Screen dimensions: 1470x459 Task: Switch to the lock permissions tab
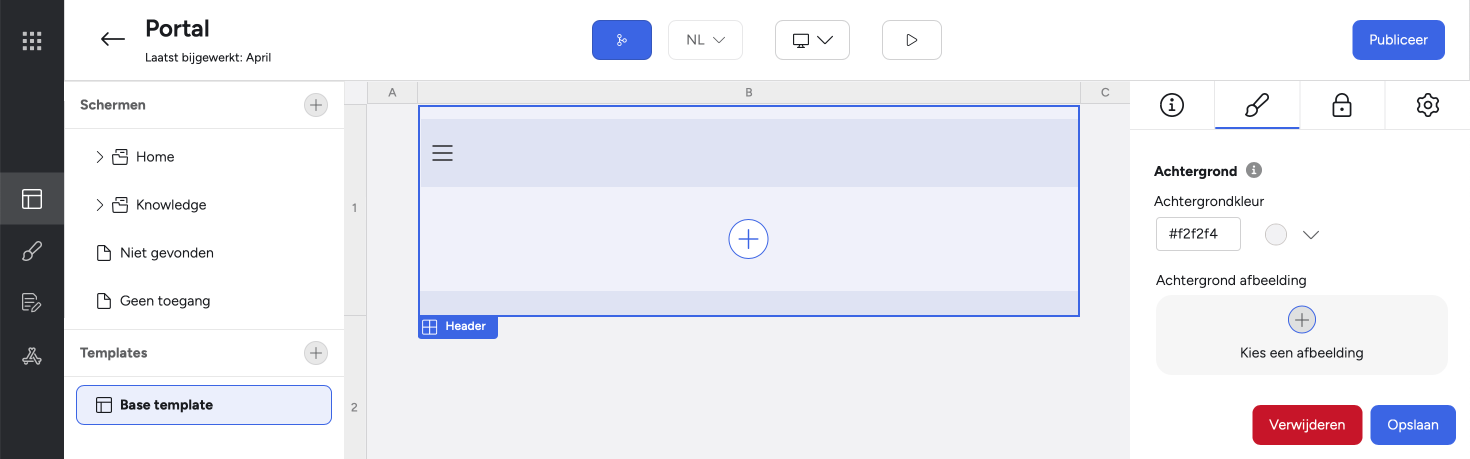click(1342, 105)
